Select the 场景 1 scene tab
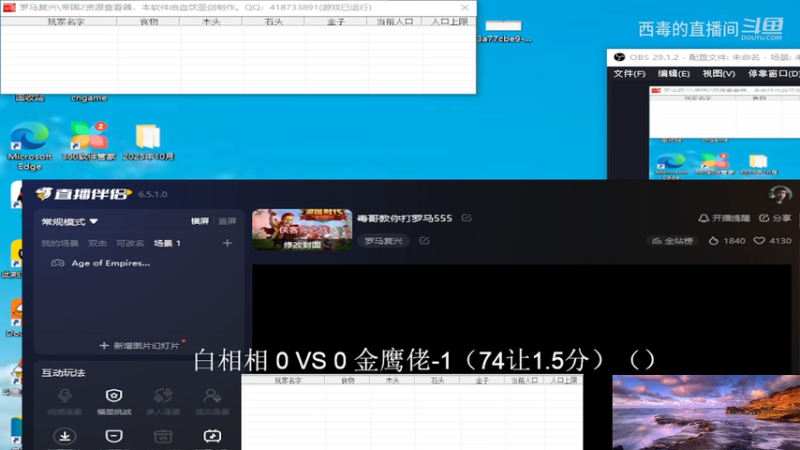Screen dimensions: 800x450 [167, 243]
